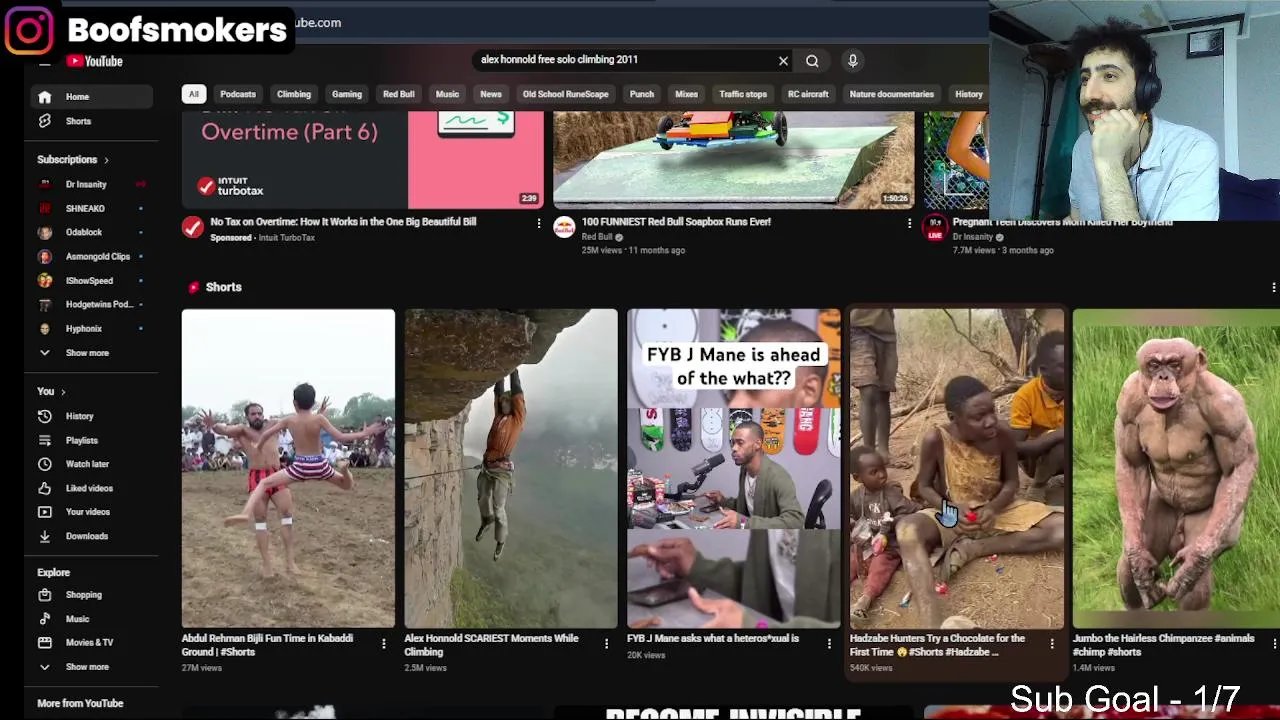Play the cliff-hanging climber short thumbnail
The width and height of the screenshot is (1280, 720).
511,468
